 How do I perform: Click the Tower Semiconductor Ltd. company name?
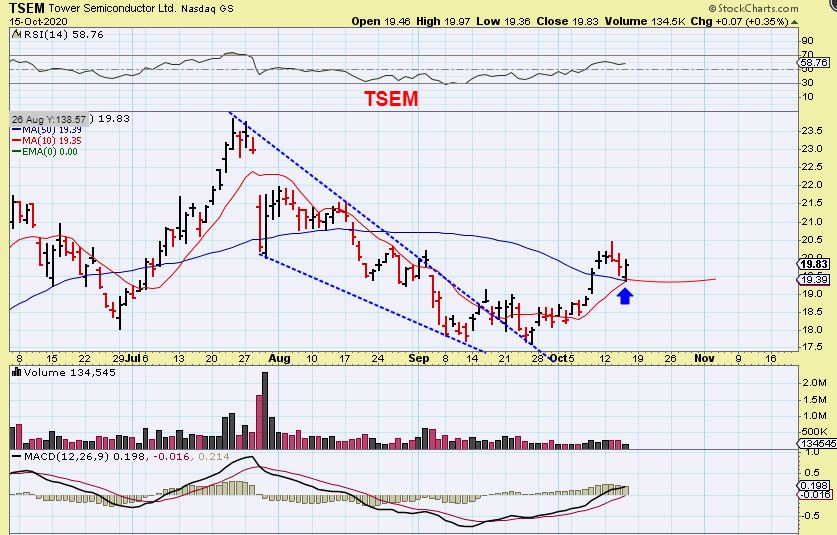(113, 8)
